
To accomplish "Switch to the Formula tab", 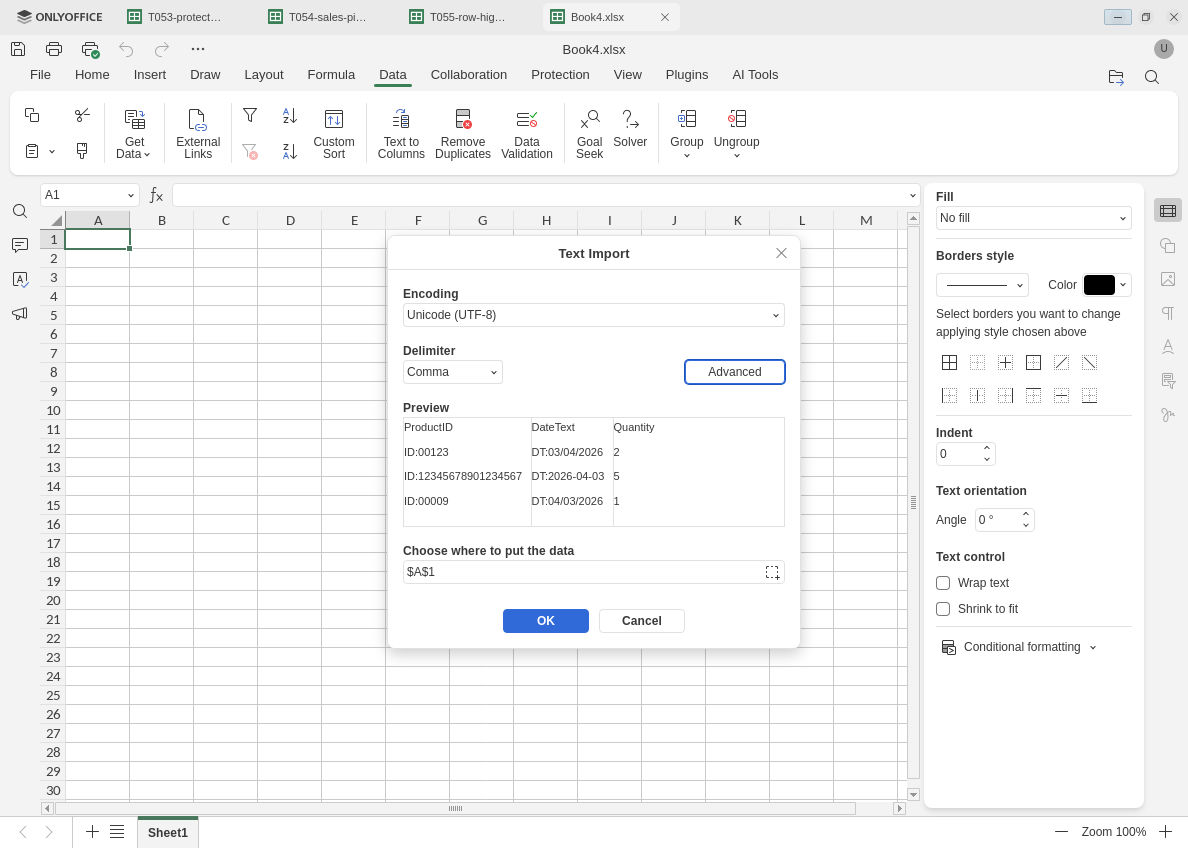I will pyautogui.click(x=331, y=75).
